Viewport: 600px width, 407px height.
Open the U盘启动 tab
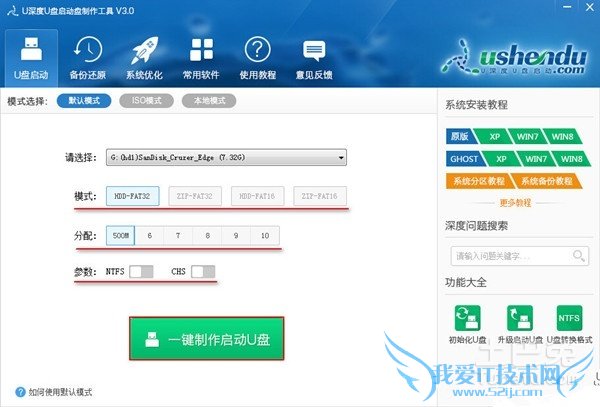[x=31, y=58]
